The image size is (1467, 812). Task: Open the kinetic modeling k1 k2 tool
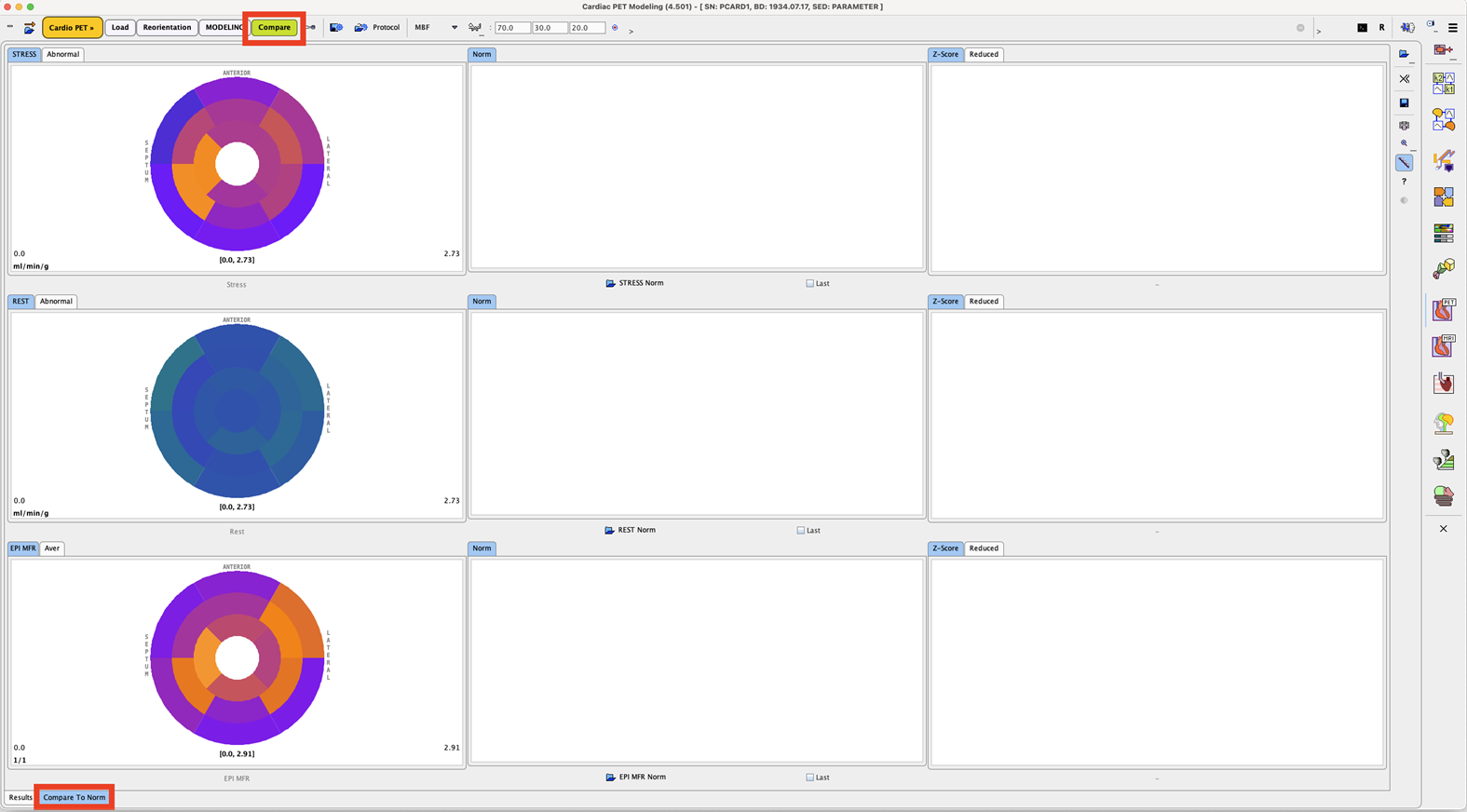[x=1444, y=83]
